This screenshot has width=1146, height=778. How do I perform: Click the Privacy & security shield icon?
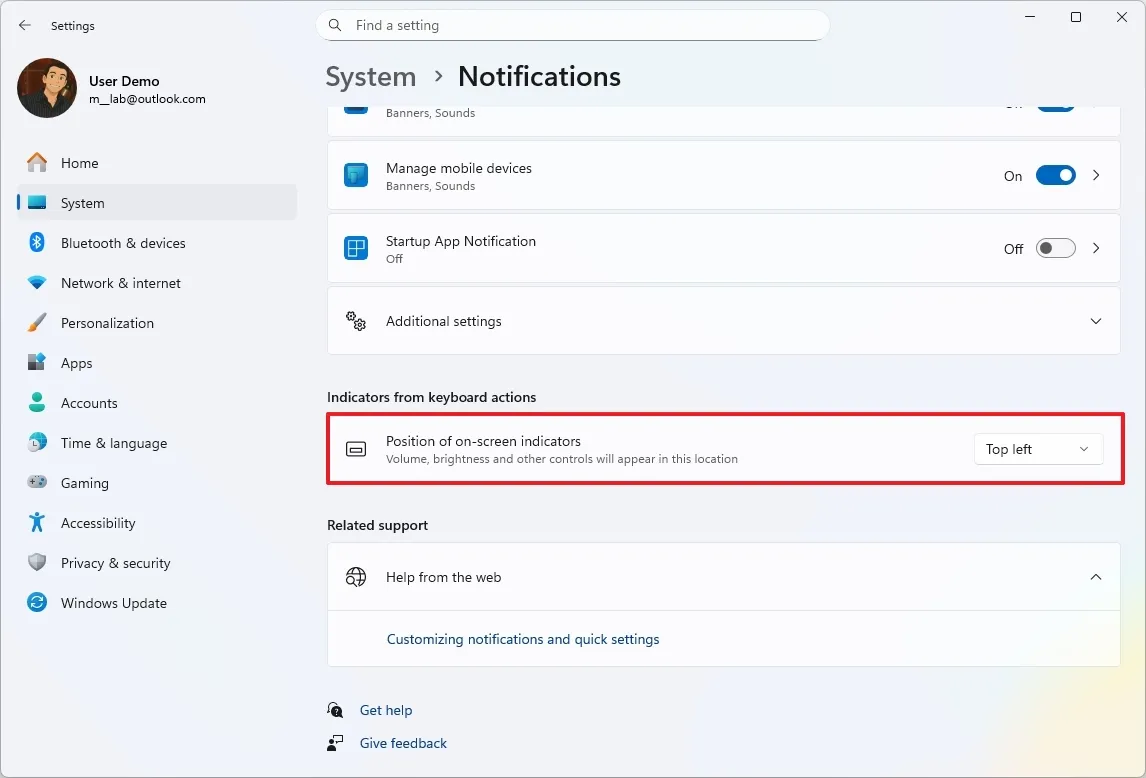pos(37,563)
